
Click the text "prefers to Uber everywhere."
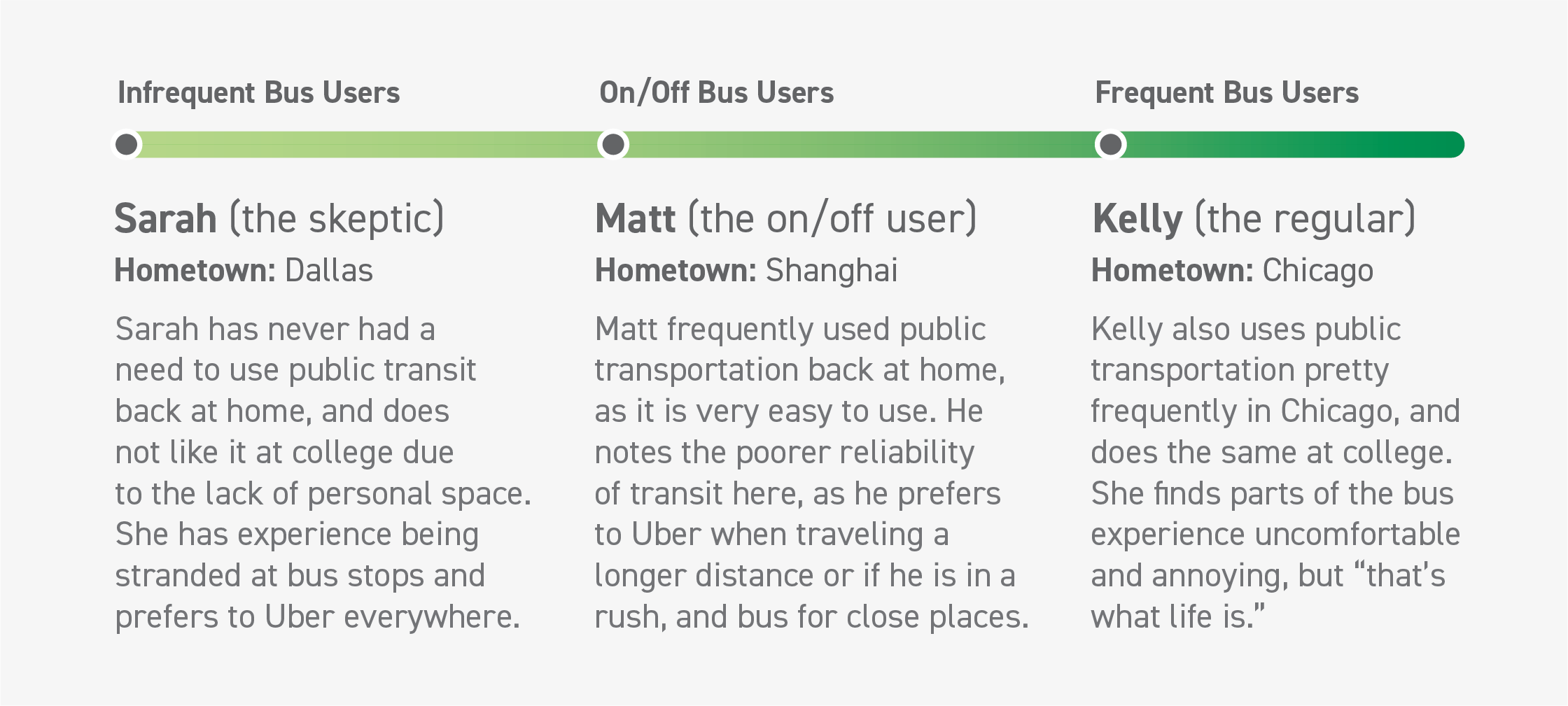coord(318,617)
